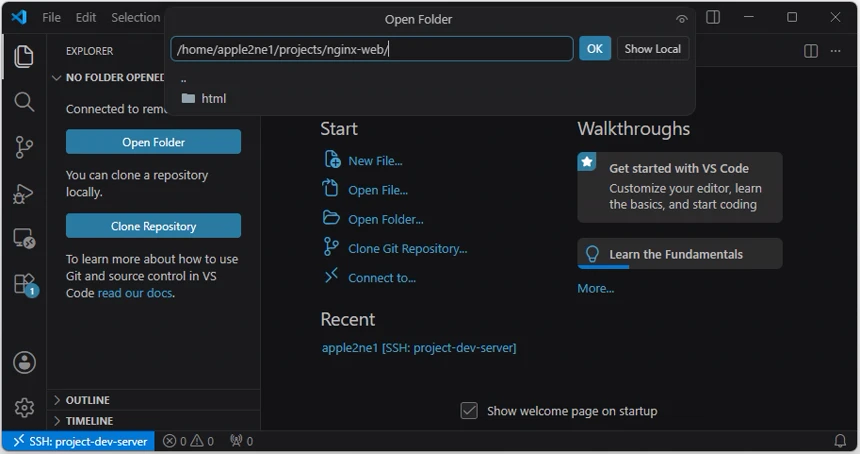Expand the TIMELINE section

click(89, 421)
